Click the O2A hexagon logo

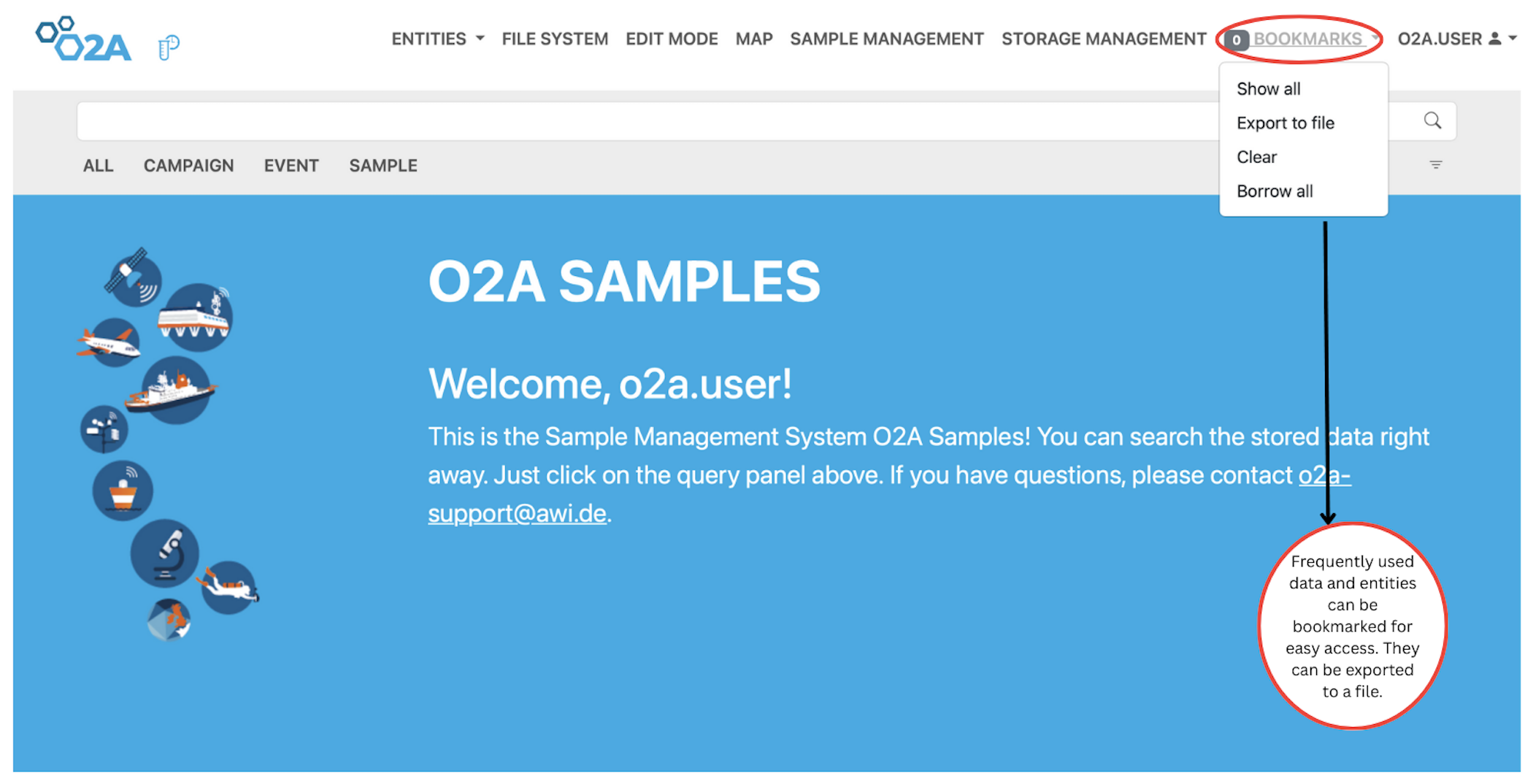(84, 39)
